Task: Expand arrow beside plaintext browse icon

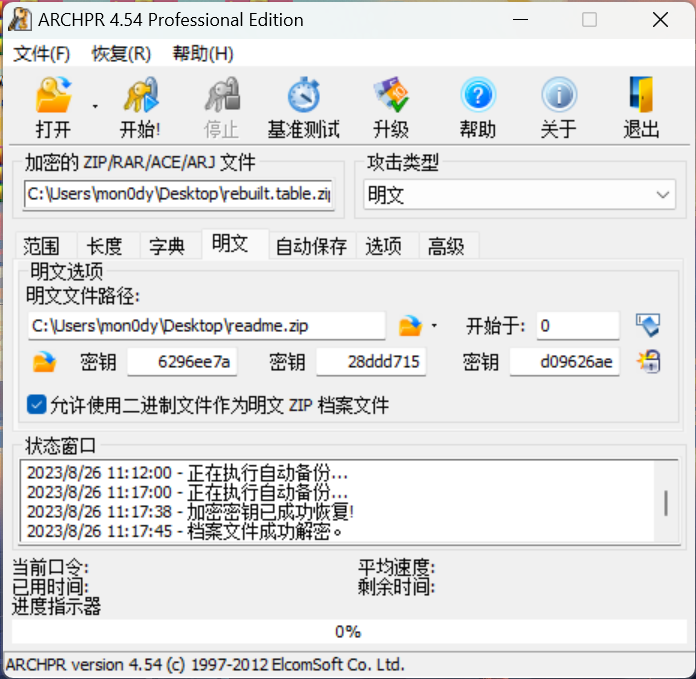Action: click(x=434, y=326)
